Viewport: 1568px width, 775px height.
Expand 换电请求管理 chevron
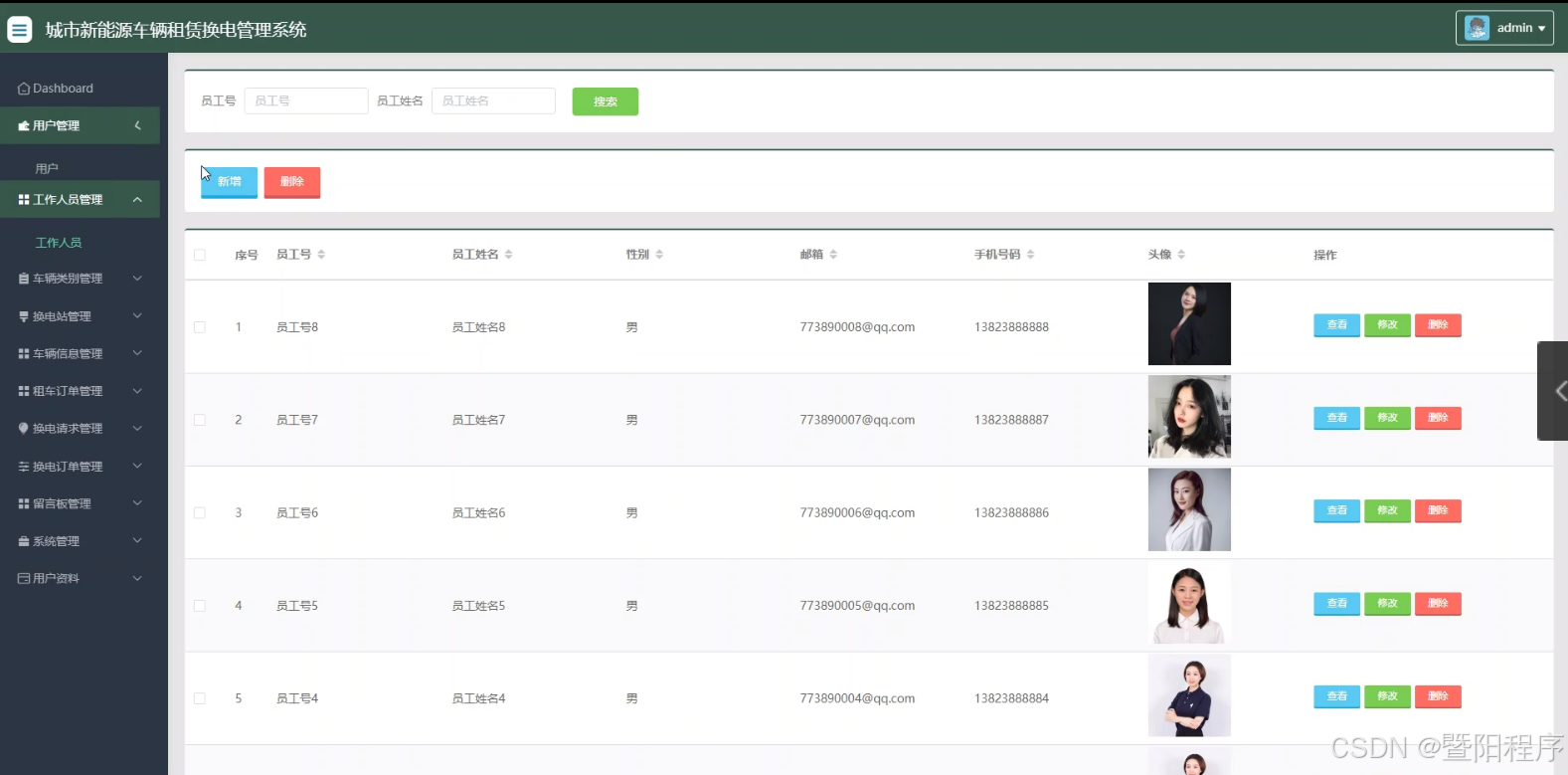(x=137, y=429)
